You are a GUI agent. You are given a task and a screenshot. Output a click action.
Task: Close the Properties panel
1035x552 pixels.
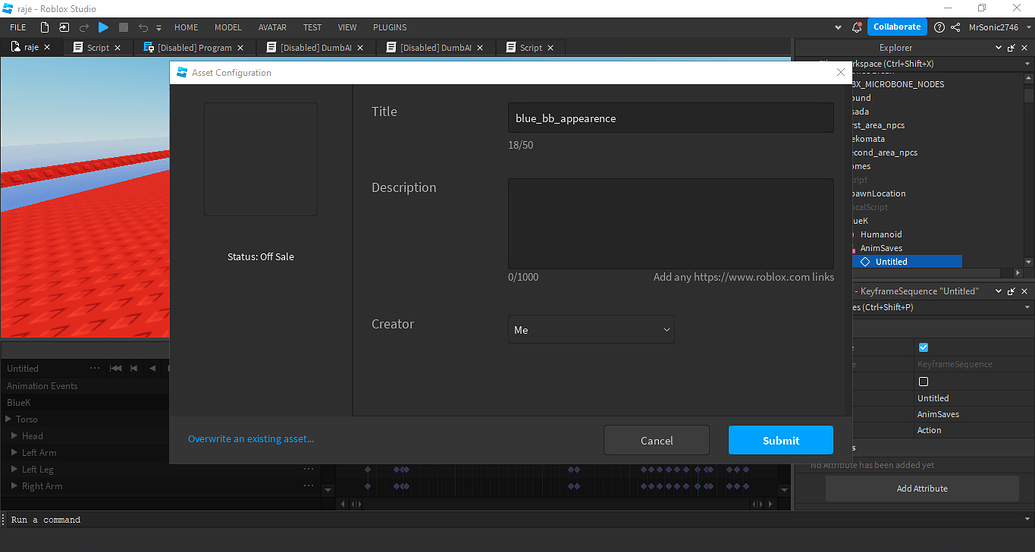click(x=1024, y=291)
